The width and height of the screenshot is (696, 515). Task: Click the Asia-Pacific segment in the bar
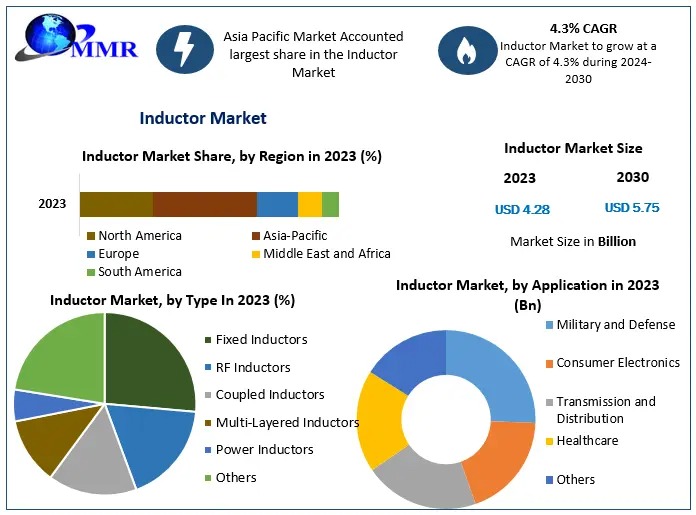[x=205, y=204]
